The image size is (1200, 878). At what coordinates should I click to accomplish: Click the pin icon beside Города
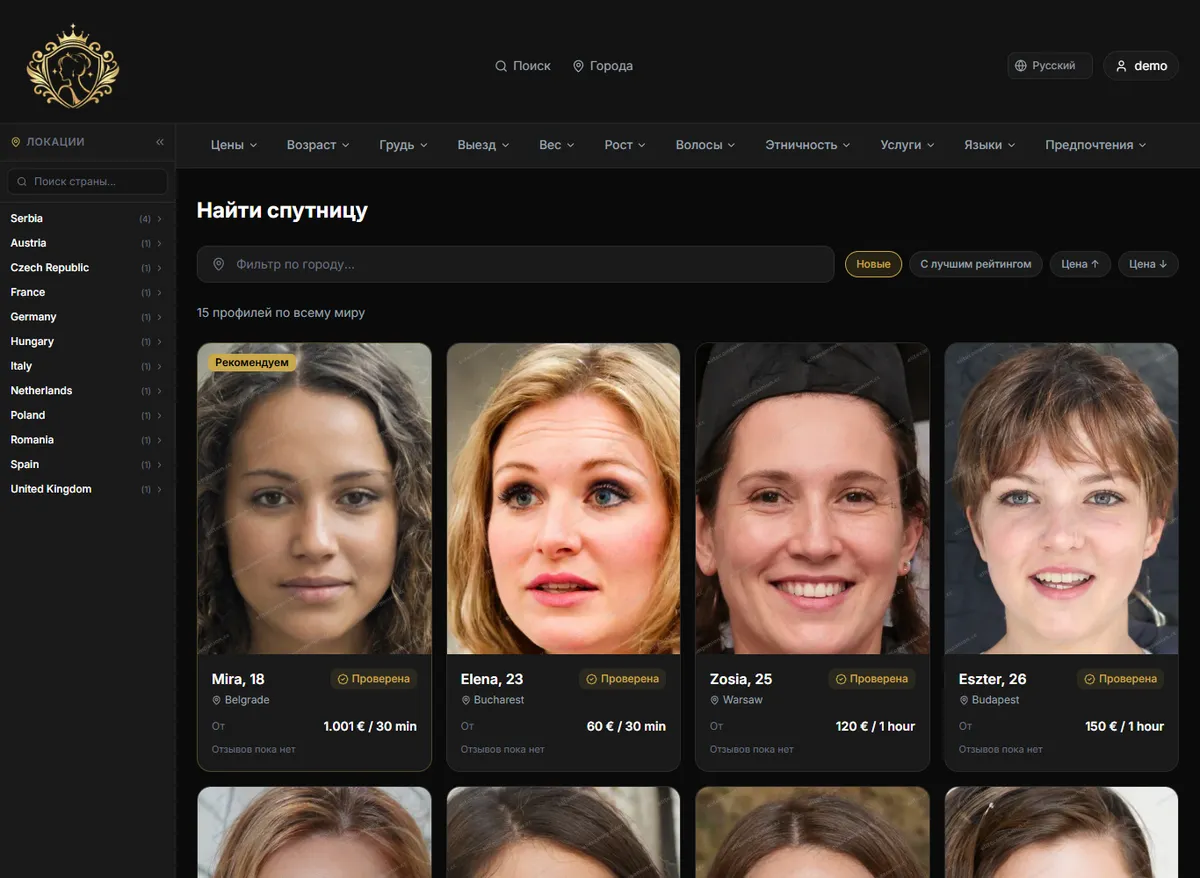tap(578, 66)
